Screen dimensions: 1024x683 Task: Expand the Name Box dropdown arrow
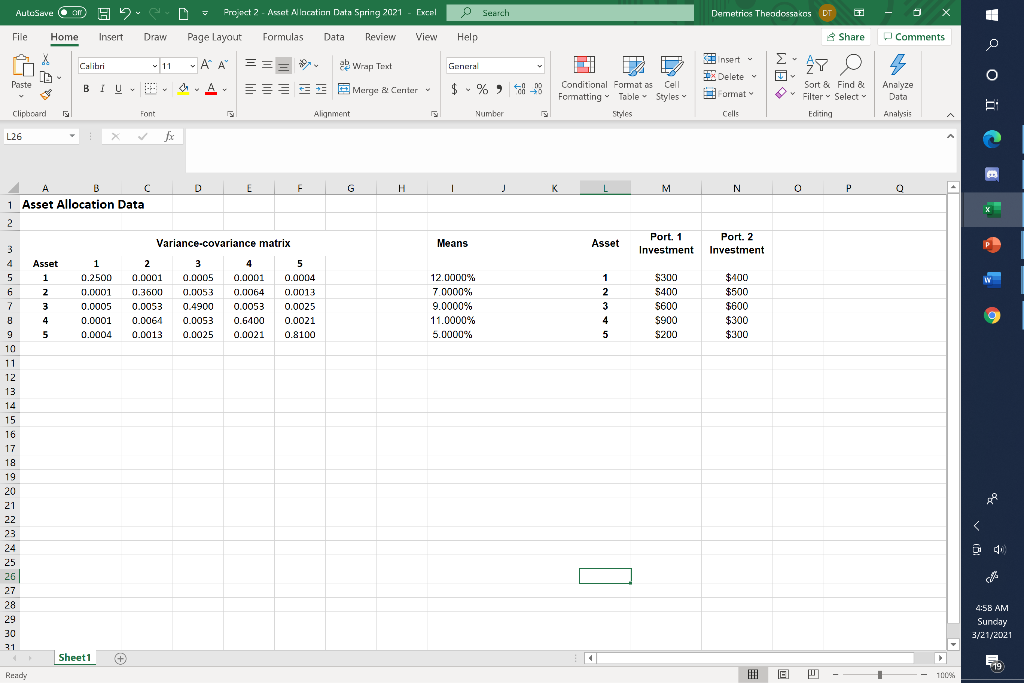72,136
